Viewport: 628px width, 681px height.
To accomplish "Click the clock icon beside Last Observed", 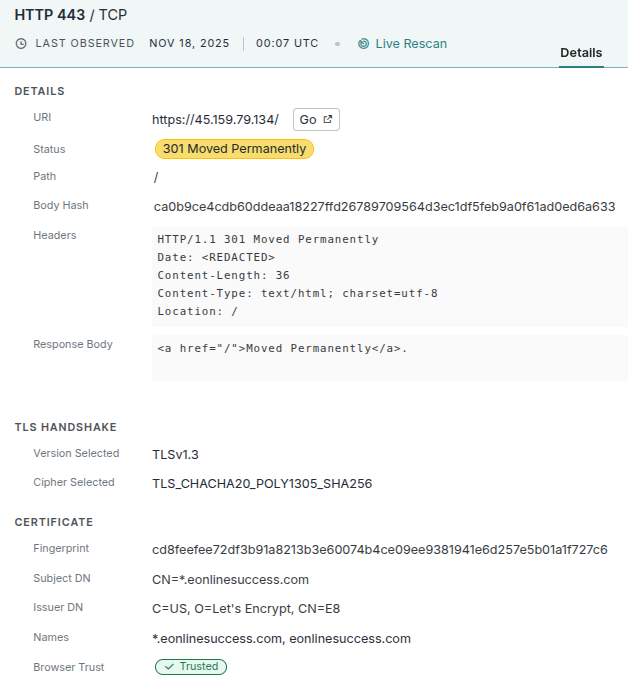I will pyautogui.click(x=21, y=44).
